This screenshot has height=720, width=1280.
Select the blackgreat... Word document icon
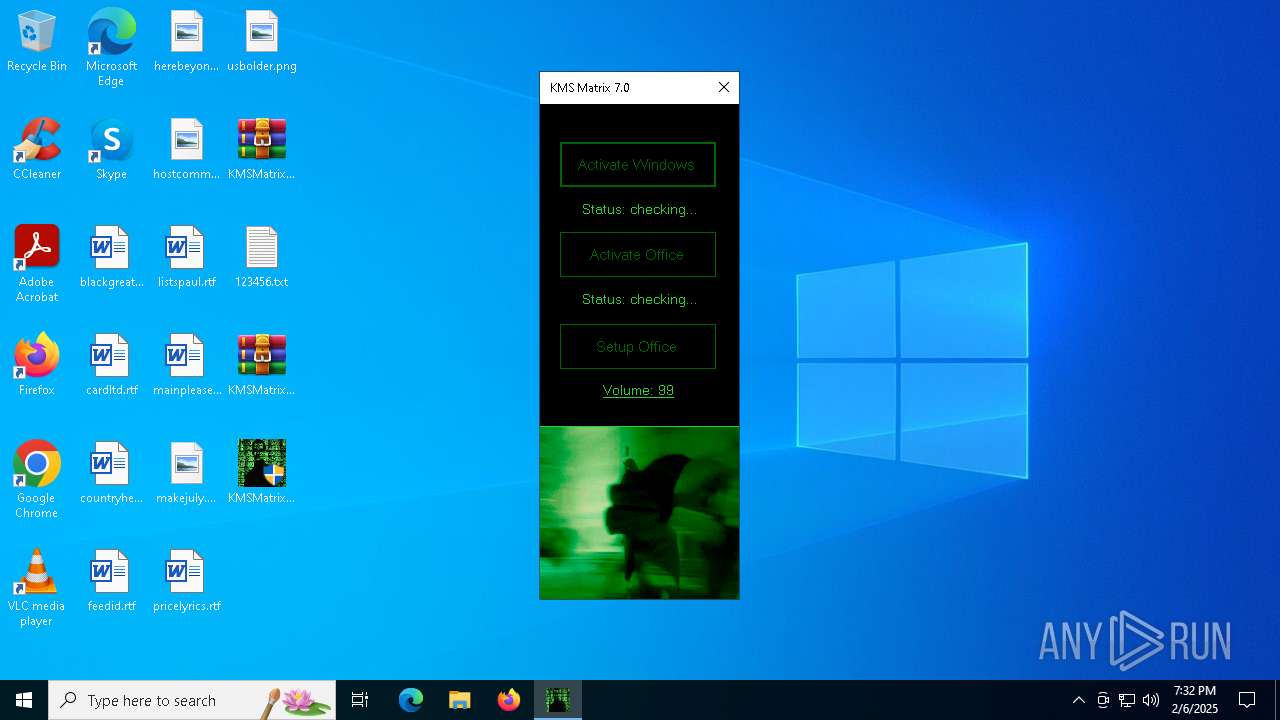(x=111, y=258)
